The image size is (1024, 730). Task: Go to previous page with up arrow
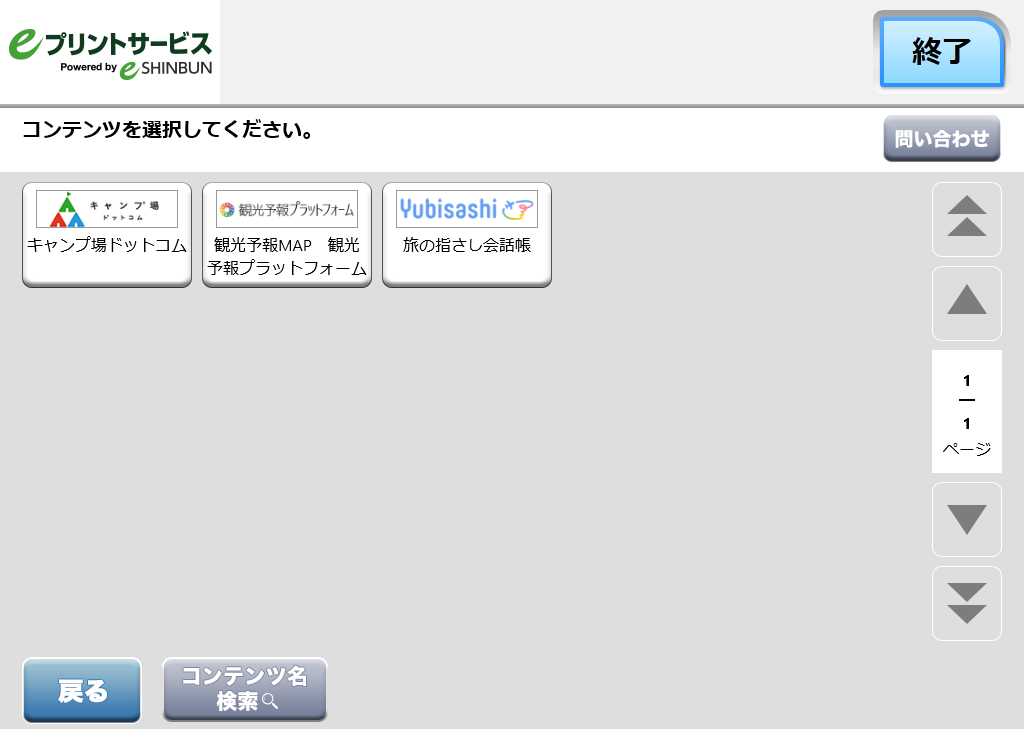(x=967, y=303)
